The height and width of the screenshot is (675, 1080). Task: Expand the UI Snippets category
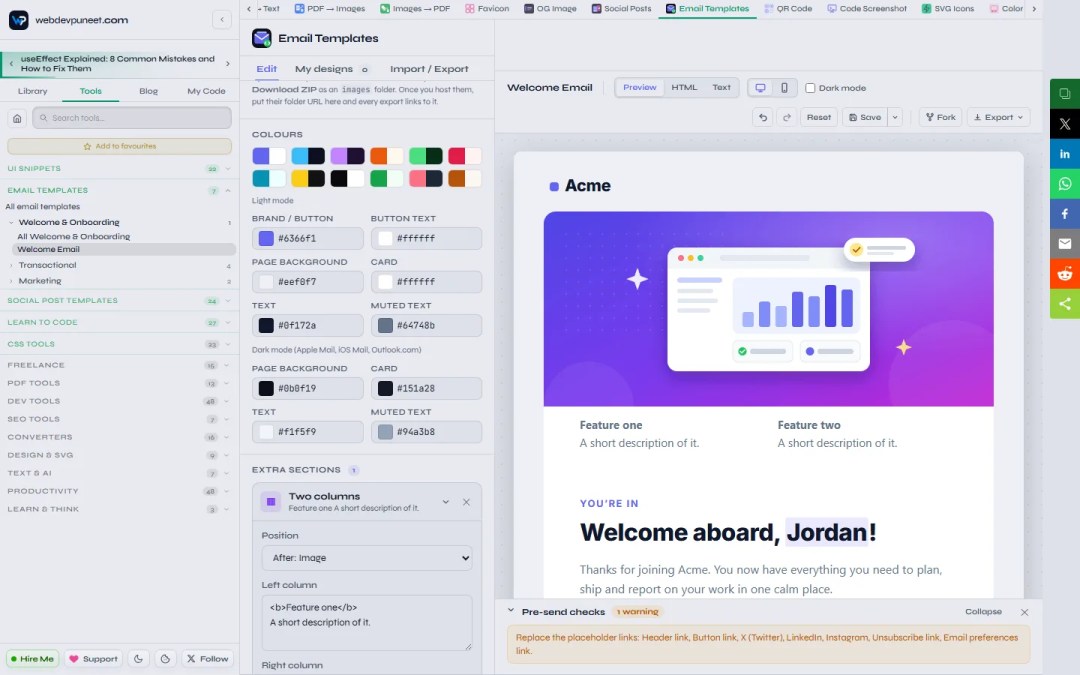[118, 169]
